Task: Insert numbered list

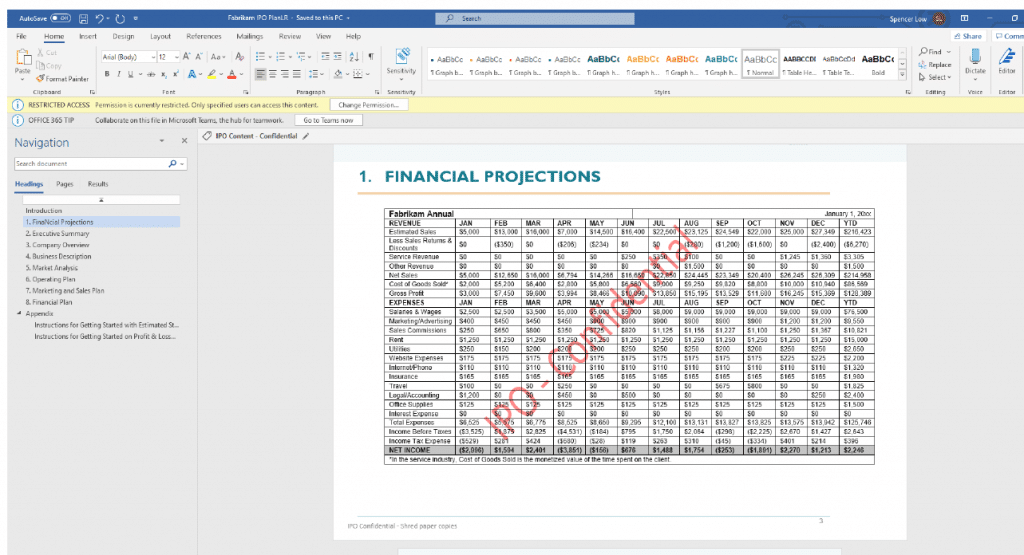Action: click(x=280, y=57)
